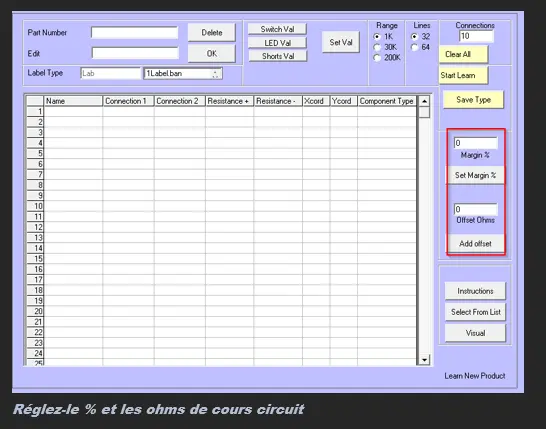Select row 24 header in table
Viewport: 546px width, 429px height.
(35, 353)
